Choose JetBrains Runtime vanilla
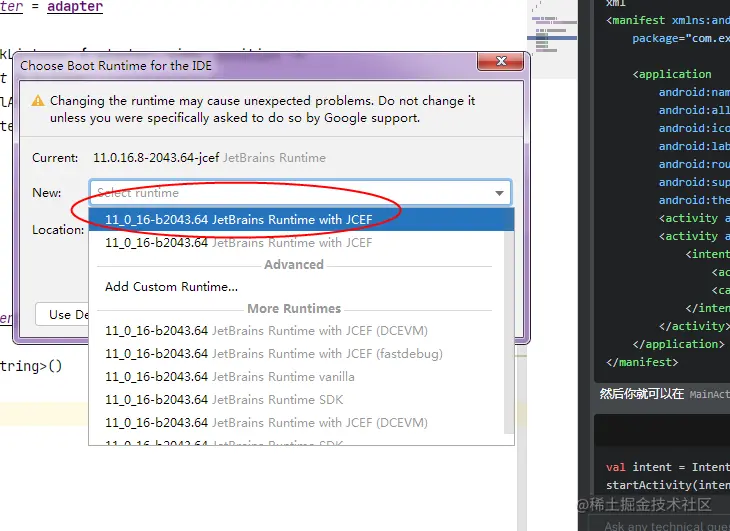 point(297,376)
